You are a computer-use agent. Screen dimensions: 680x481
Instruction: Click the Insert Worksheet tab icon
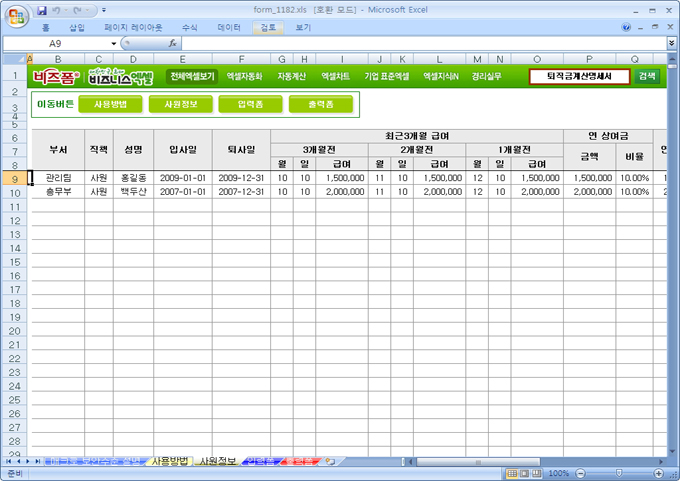point(329,461)
